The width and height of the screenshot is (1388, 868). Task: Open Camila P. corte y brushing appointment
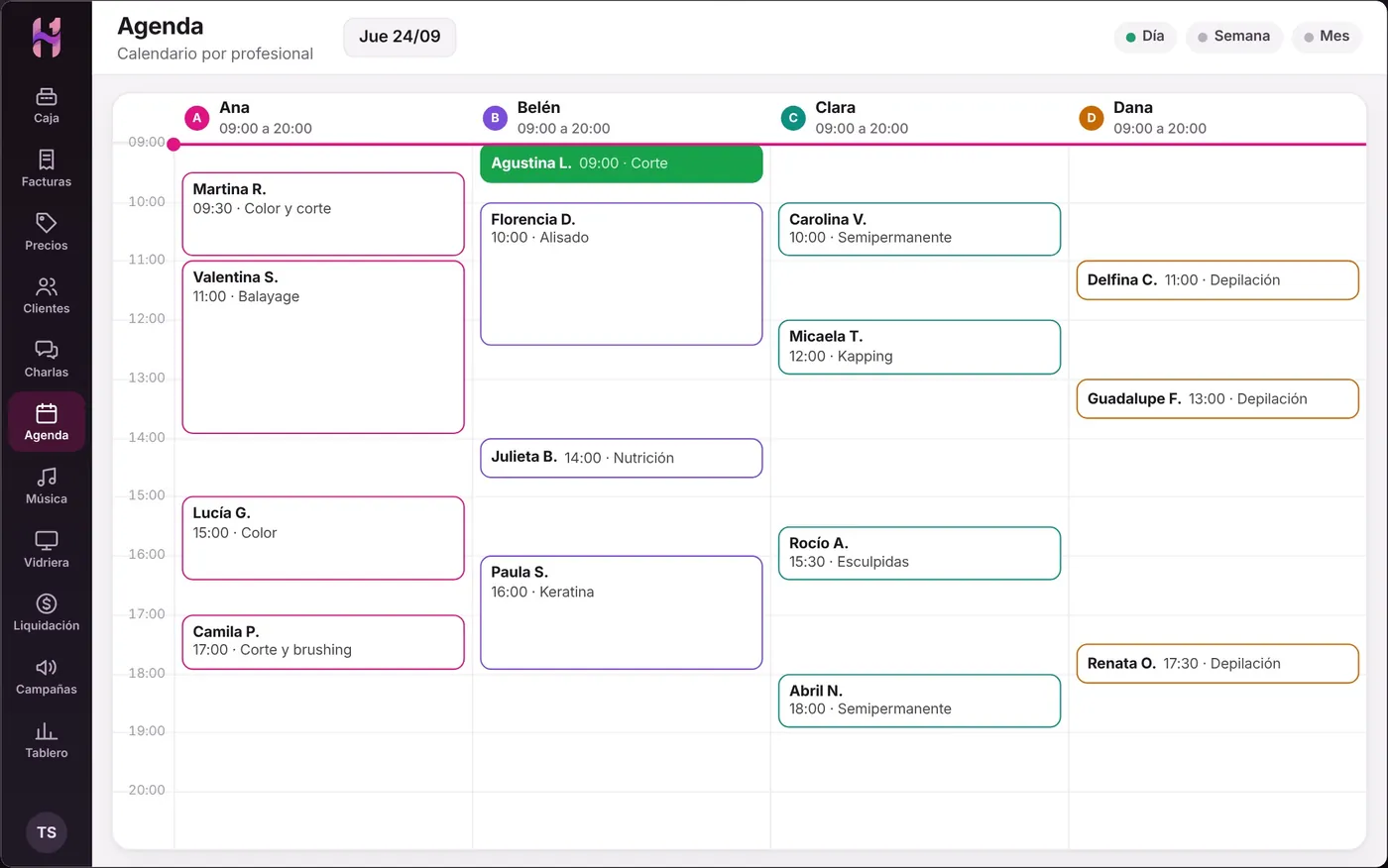point(323,642)
